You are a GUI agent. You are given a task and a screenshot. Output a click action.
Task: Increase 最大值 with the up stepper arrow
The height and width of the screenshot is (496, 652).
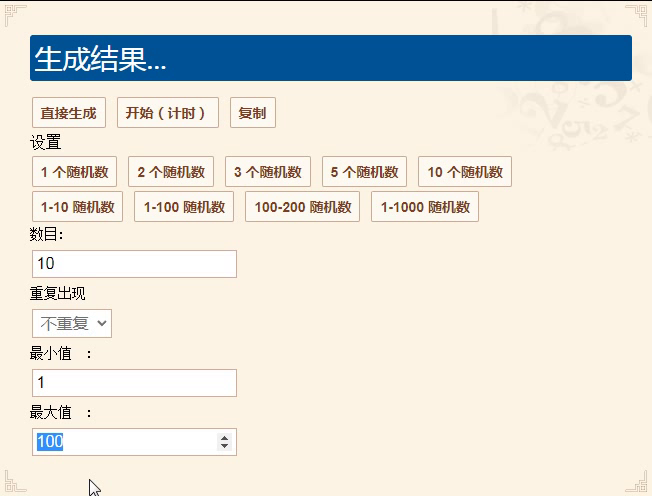point(225,438)
